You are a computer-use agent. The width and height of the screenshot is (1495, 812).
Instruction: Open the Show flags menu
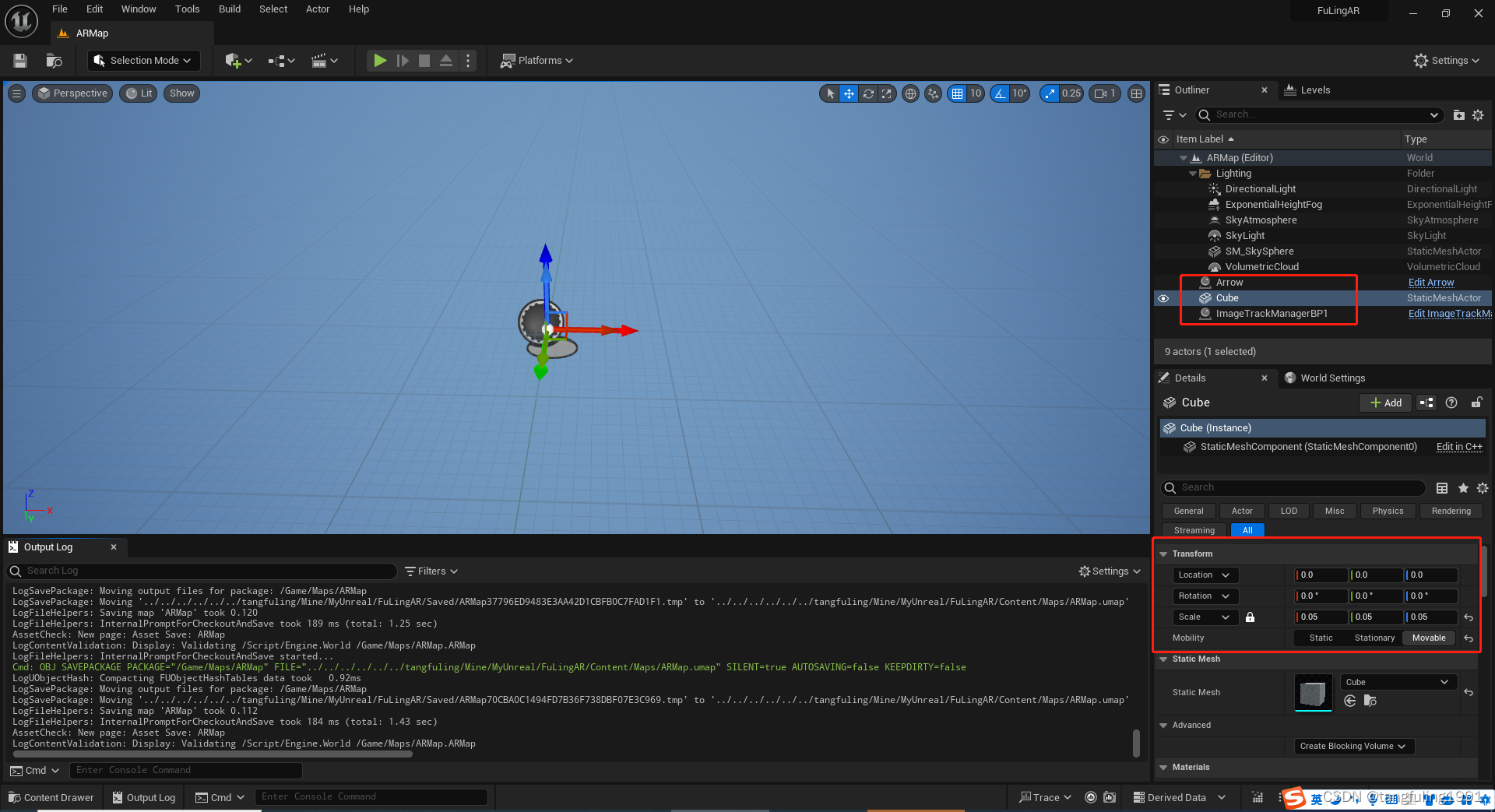[182, 93]
